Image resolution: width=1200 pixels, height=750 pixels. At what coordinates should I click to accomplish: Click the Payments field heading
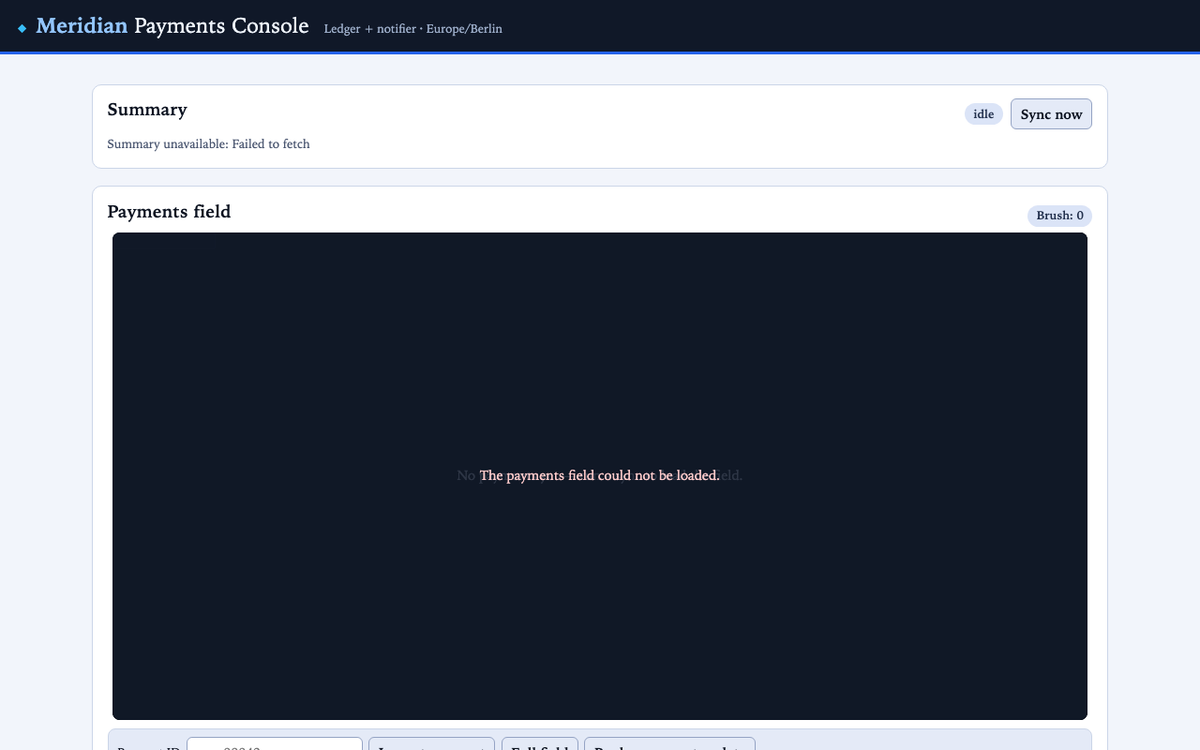169,211
